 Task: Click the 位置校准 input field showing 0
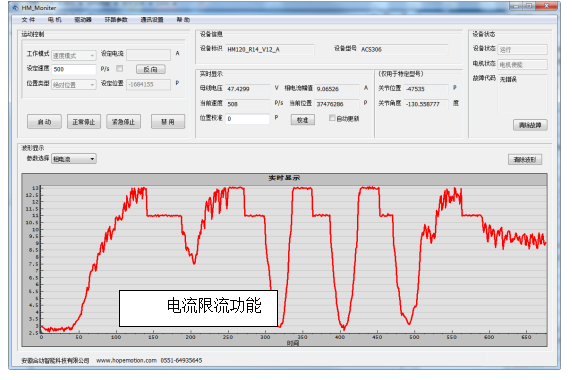247,119
